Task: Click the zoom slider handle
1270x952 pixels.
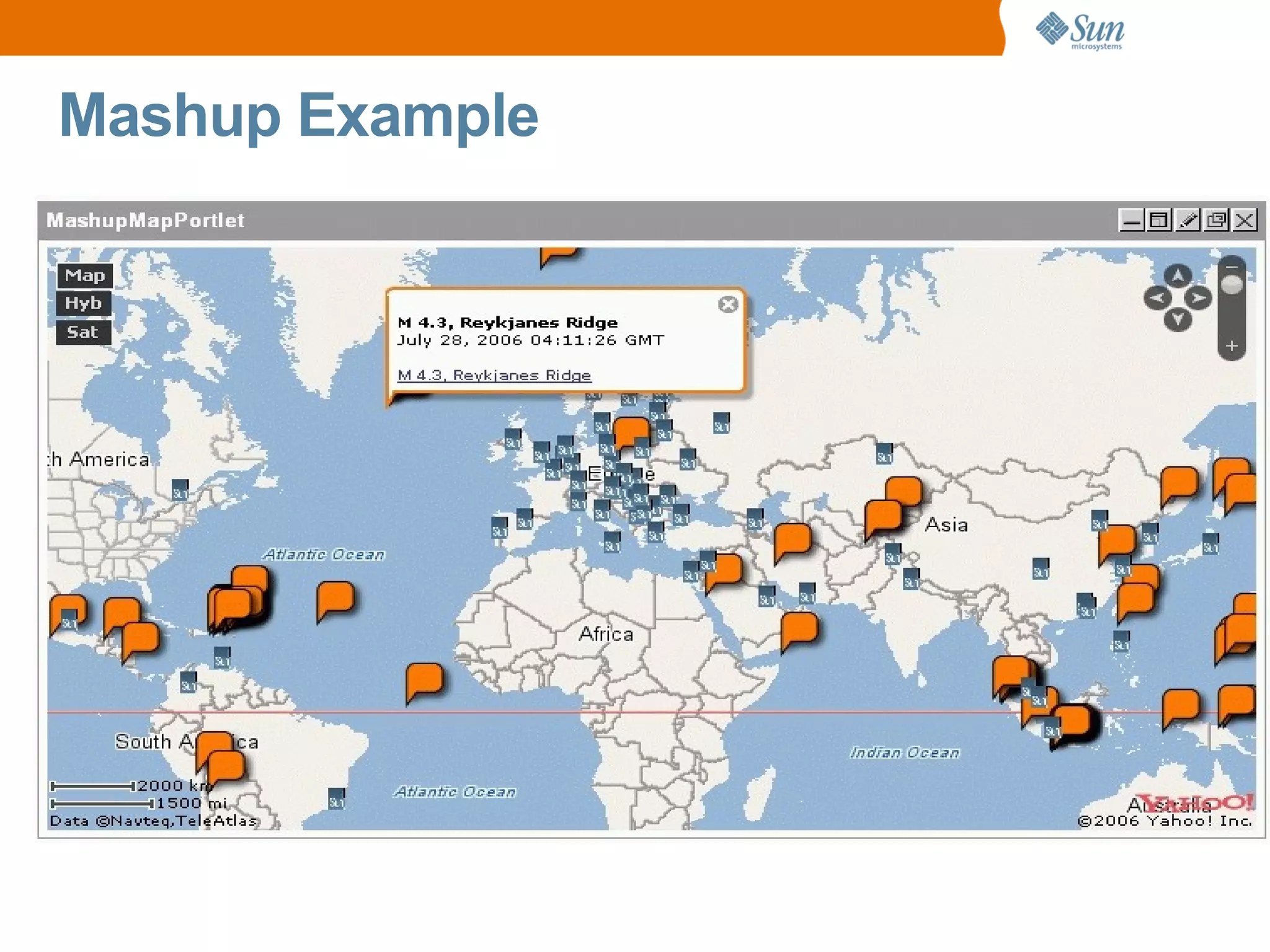Action: click(x=1232, y=285)
